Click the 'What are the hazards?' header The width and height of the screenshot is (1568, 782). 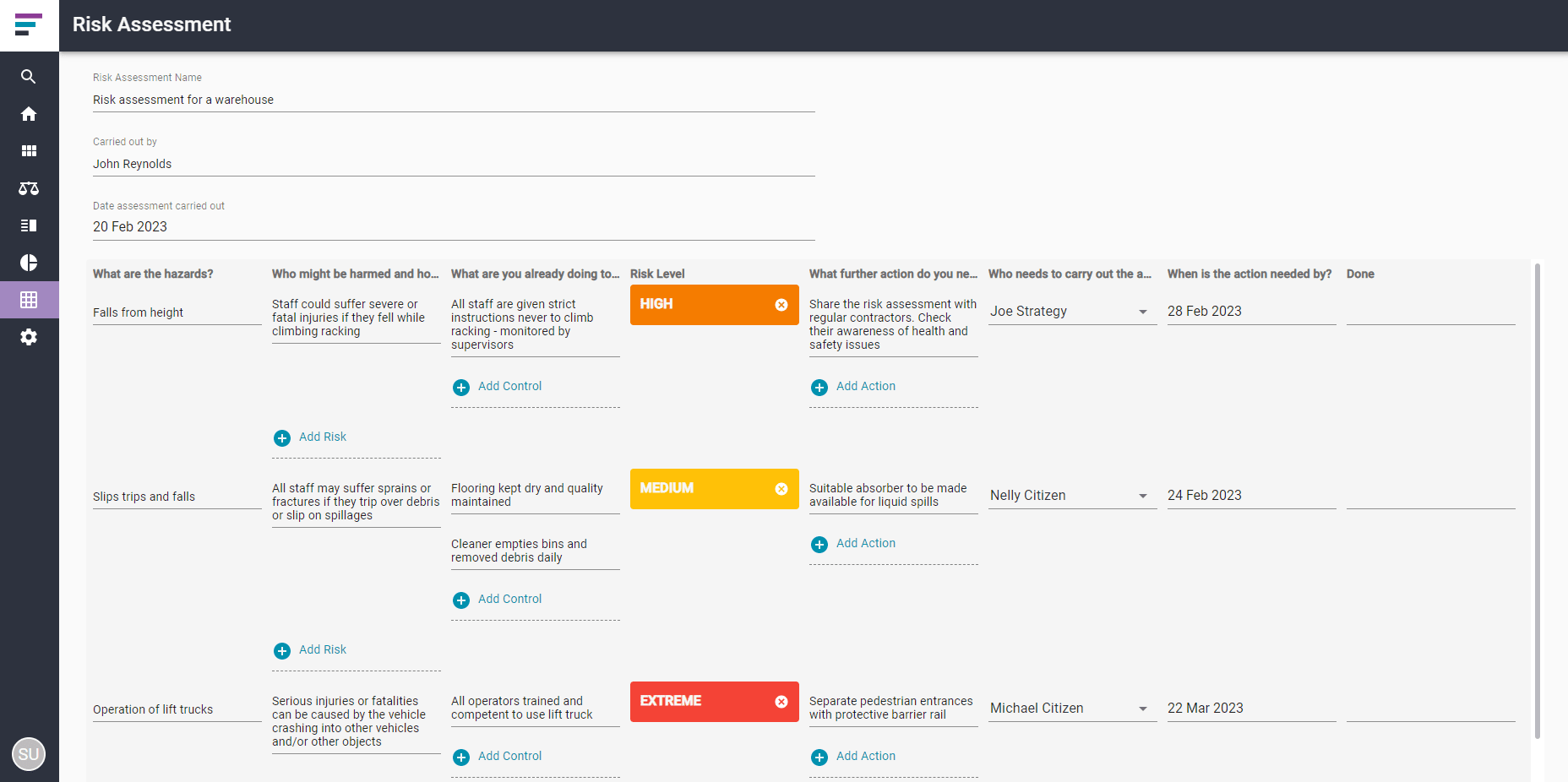pyautogui.click(x=153, y=274)
